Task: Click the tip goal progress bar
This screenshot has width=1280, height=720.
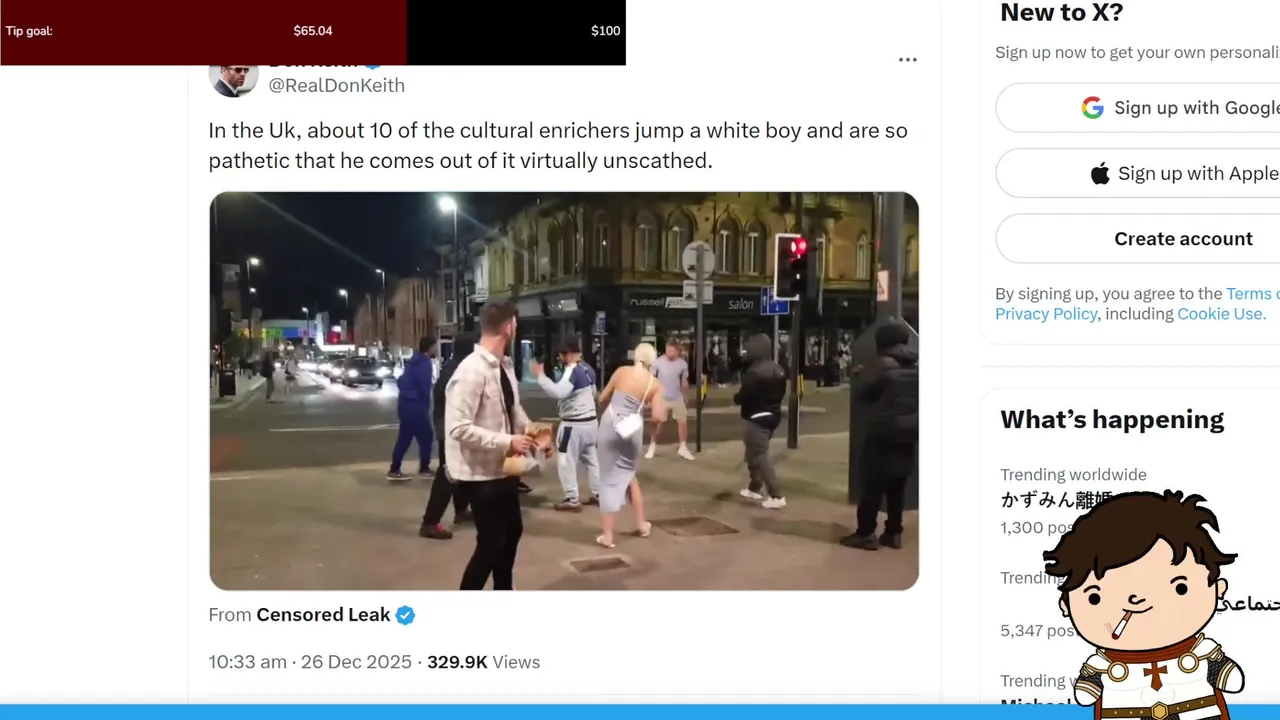Action: (x=313, y=32)
